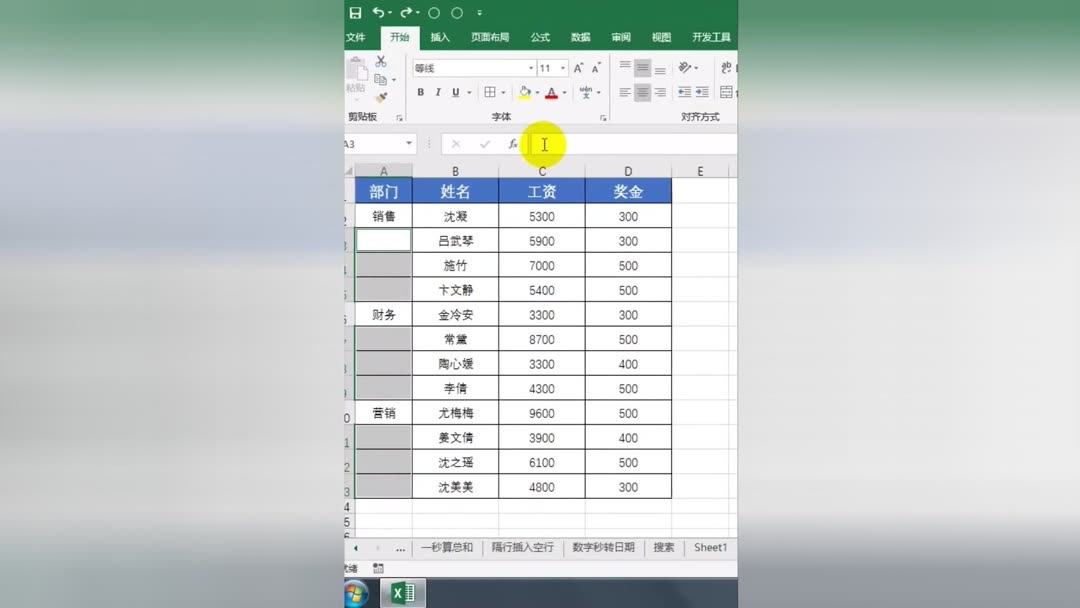Click the Undo arrow icon
Viewport: 1080px width, 608px height.
point(378,12)
